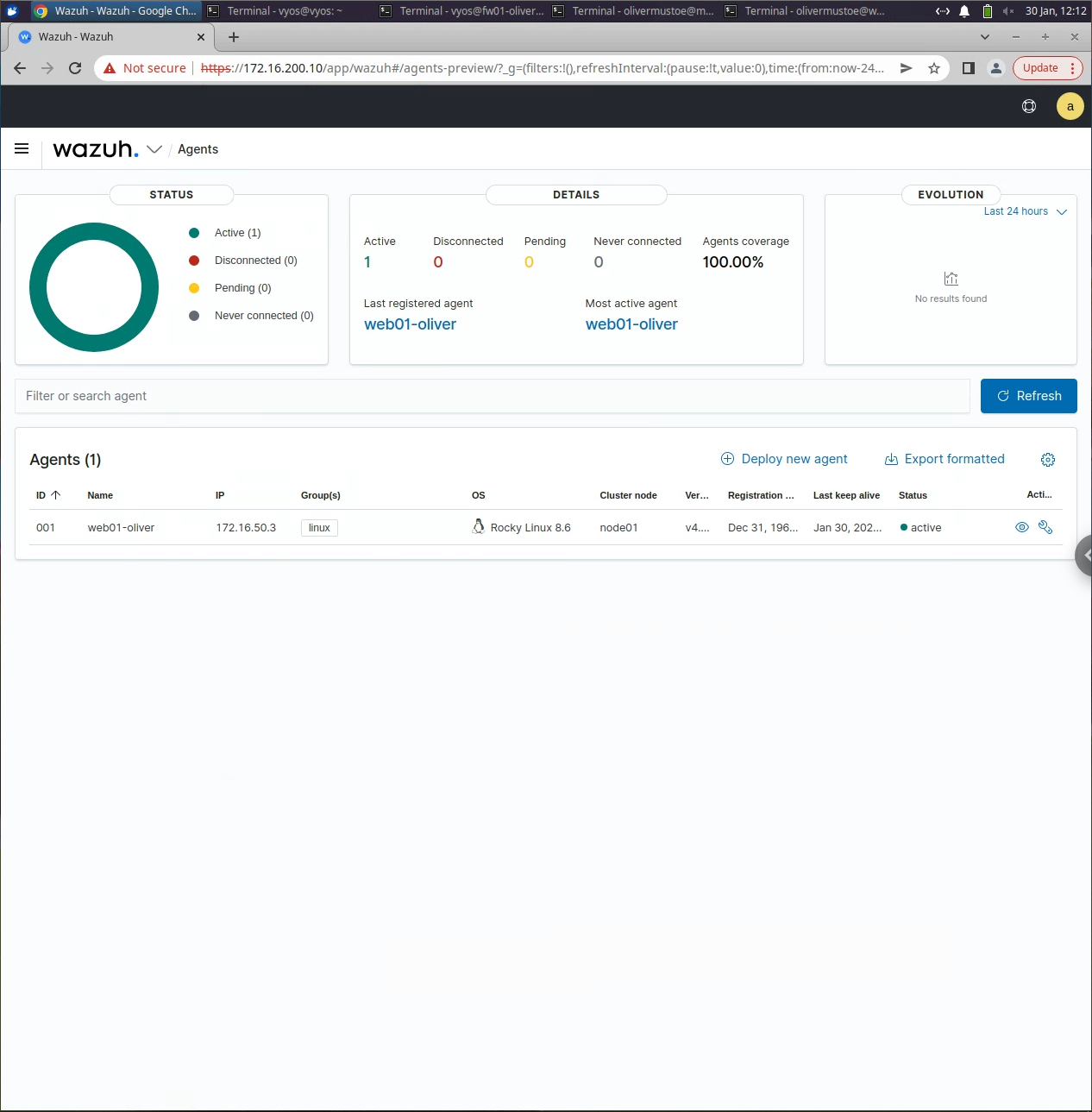Viewport: 1092px width, 1112px height.
Task: Sort by the OS column header
Action: tap(479, 495)
